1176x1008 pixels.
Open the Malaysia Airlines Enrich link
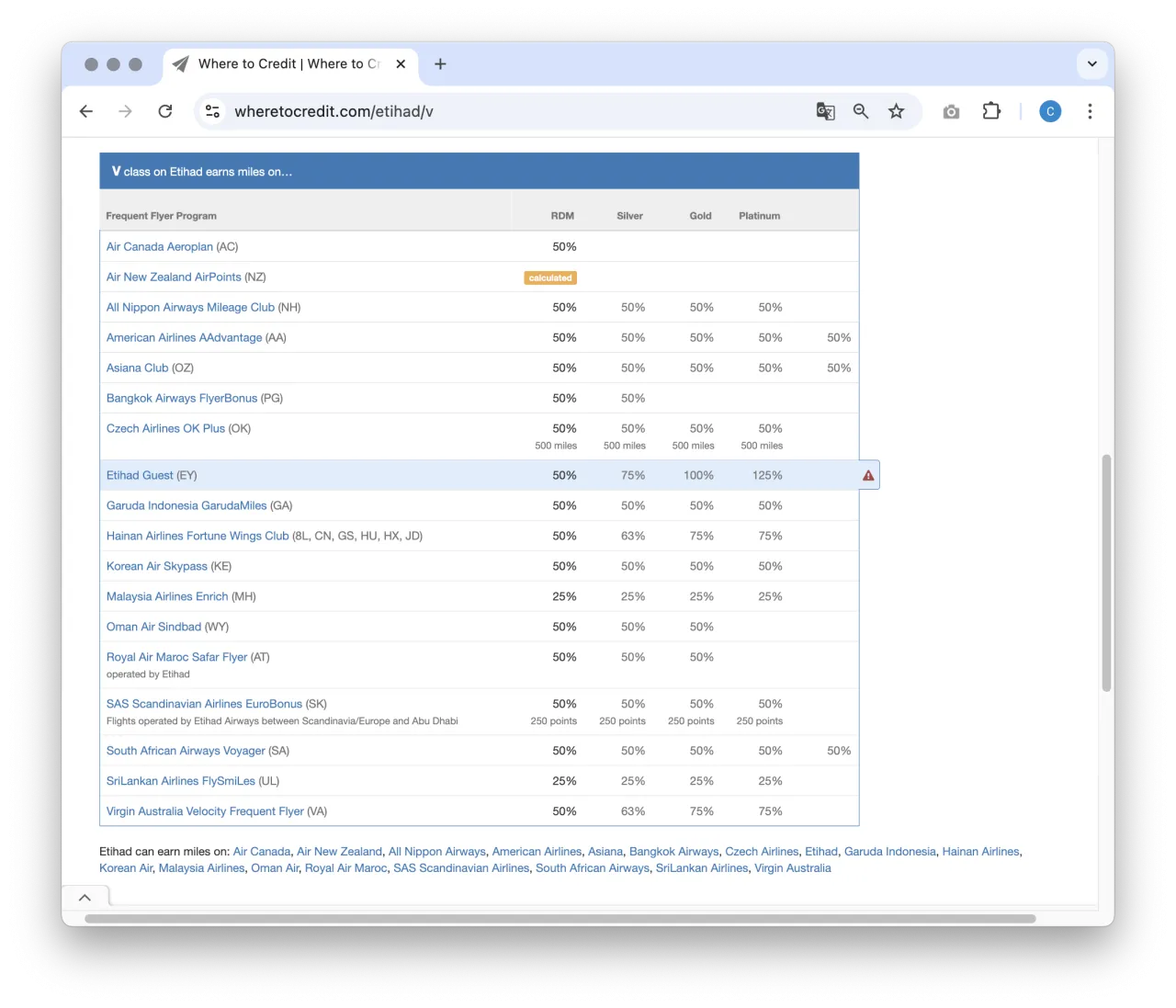(x=167, y=596)
